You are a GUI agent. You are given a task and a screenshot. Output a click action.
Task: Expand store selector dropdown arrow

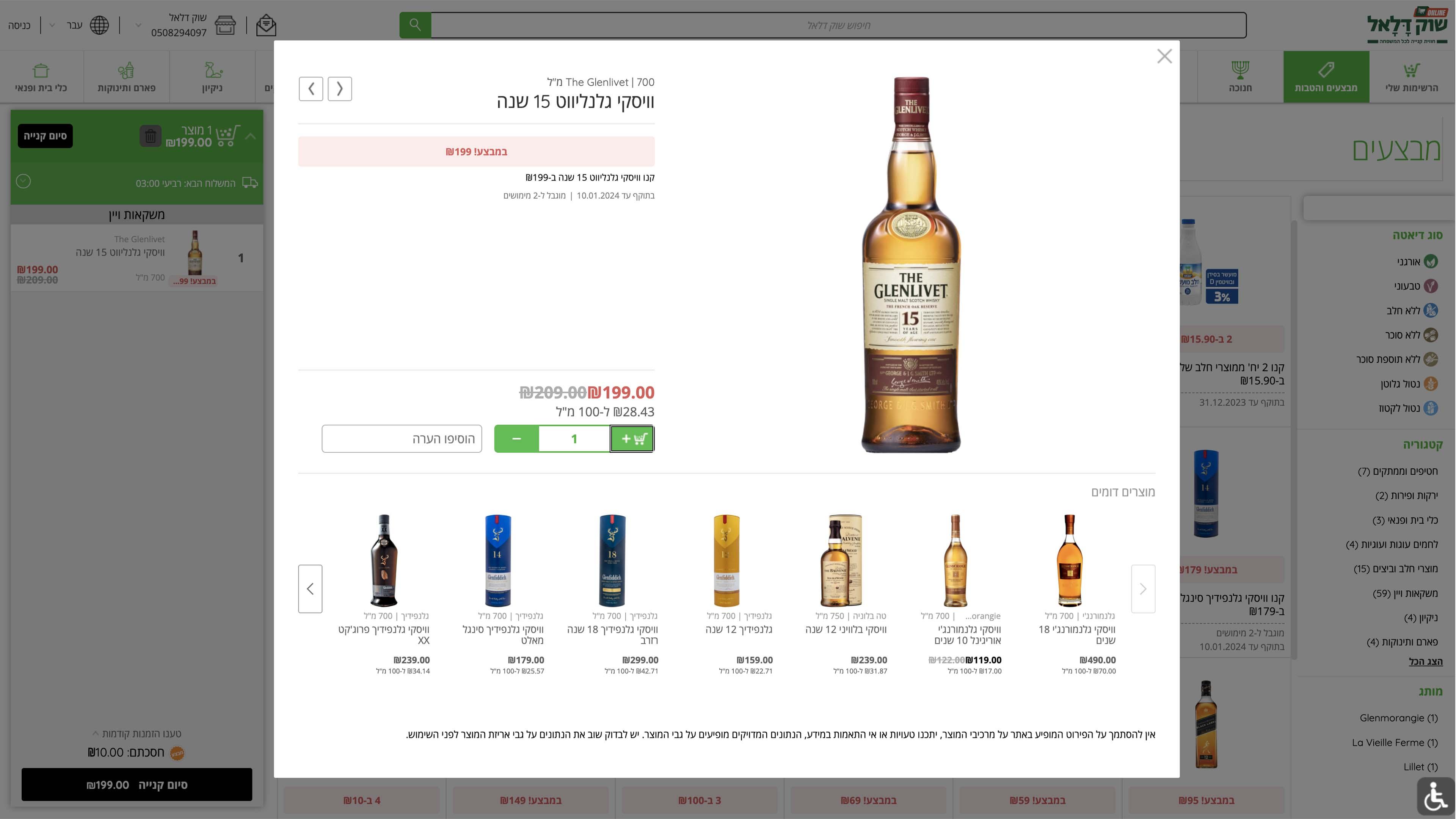[x=138, y=25]
